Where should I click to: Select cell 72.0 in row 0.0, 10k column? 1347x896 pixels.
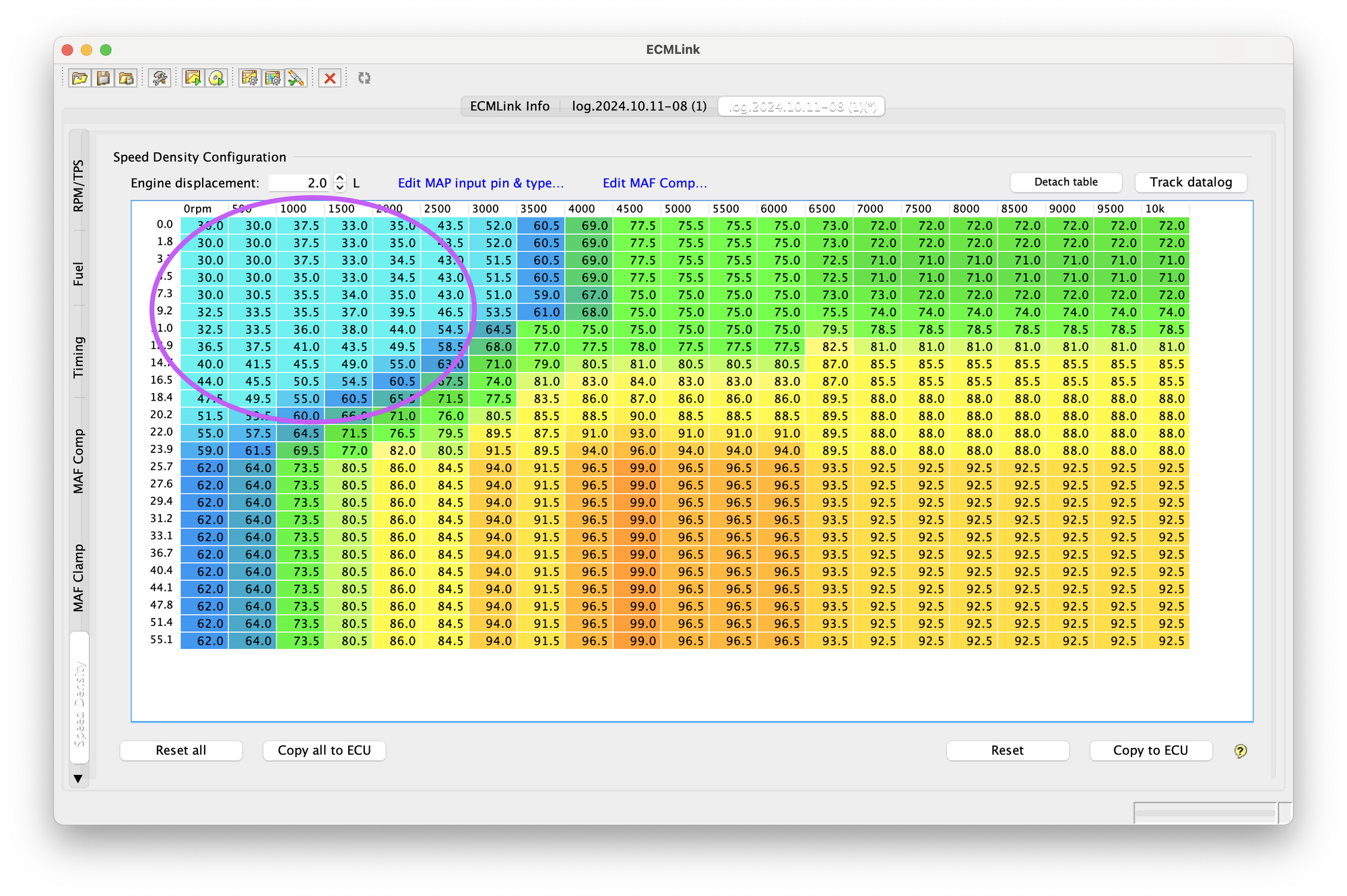[x=1166, y=226]
